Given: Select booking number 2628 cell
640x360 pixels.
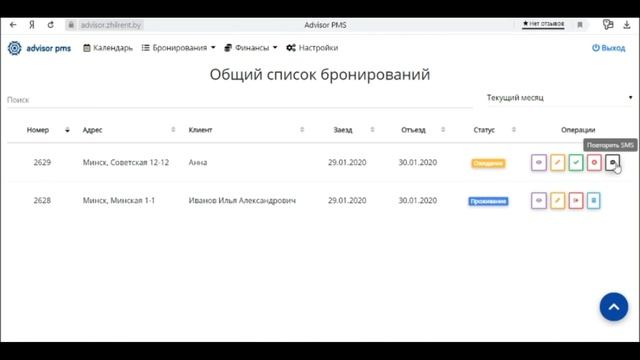Looking at the screenshot, I should [x=42, y=200].
